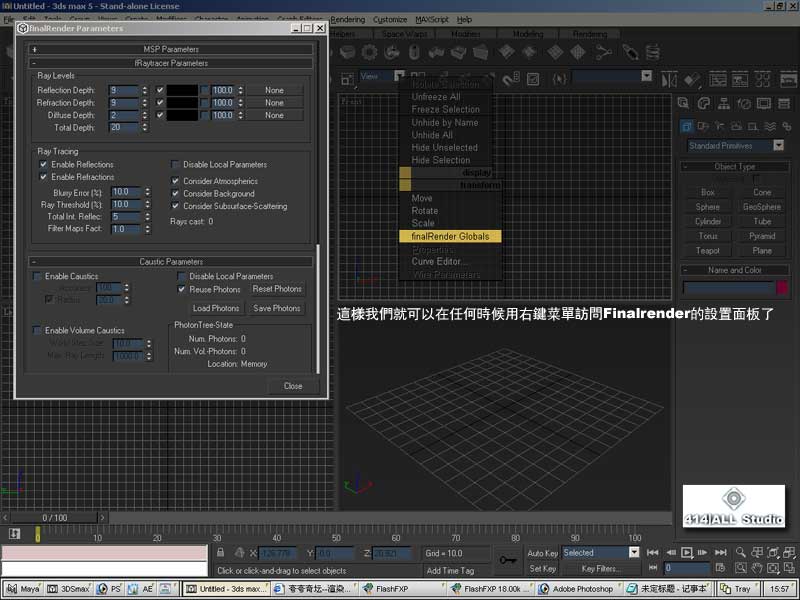Collapse the Object Type rollout
The image size is (800, 600).
pos(735,166)
